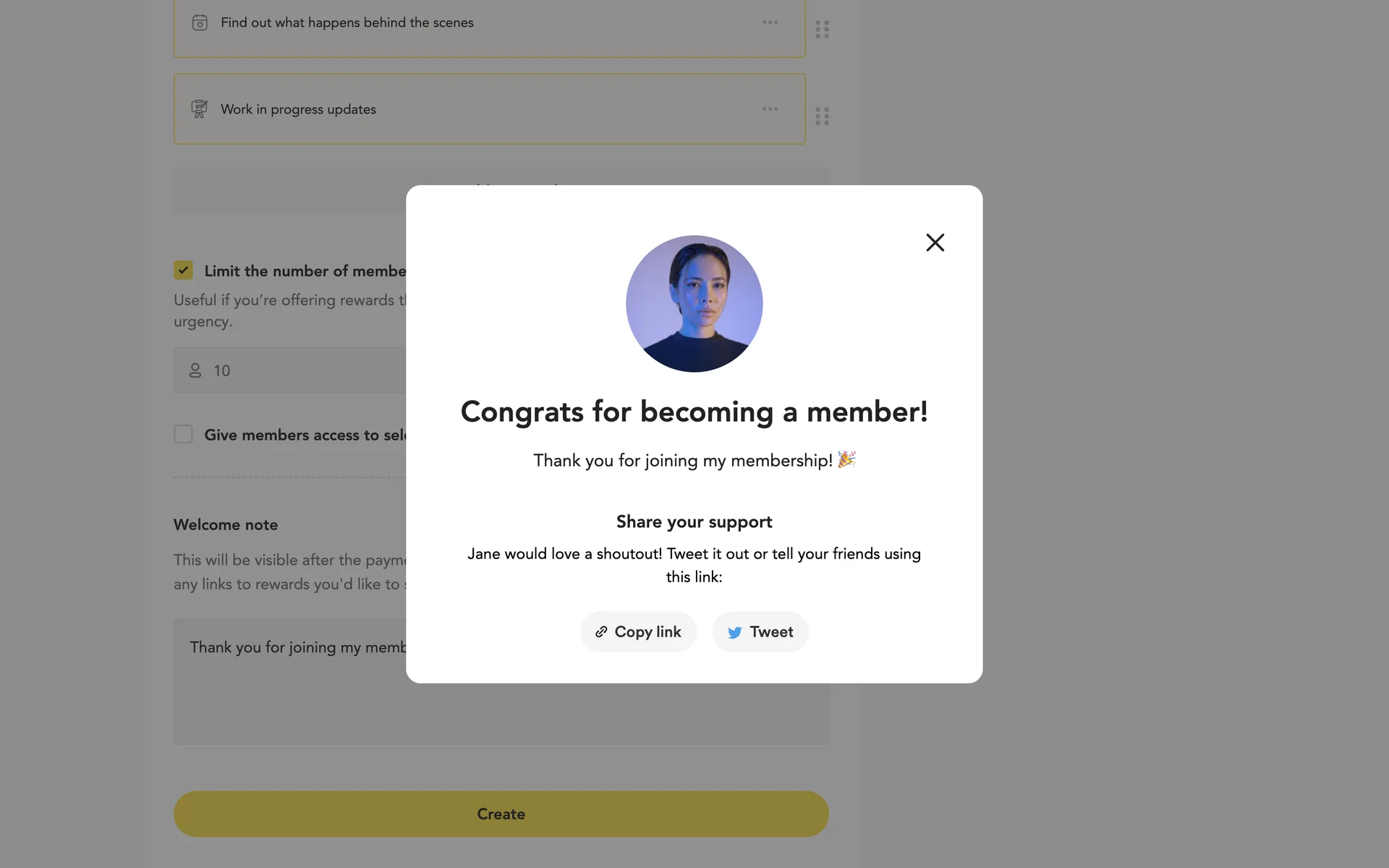Open options menu for behind the scenes reward
1389x868 pixels.
pos(770,22)
